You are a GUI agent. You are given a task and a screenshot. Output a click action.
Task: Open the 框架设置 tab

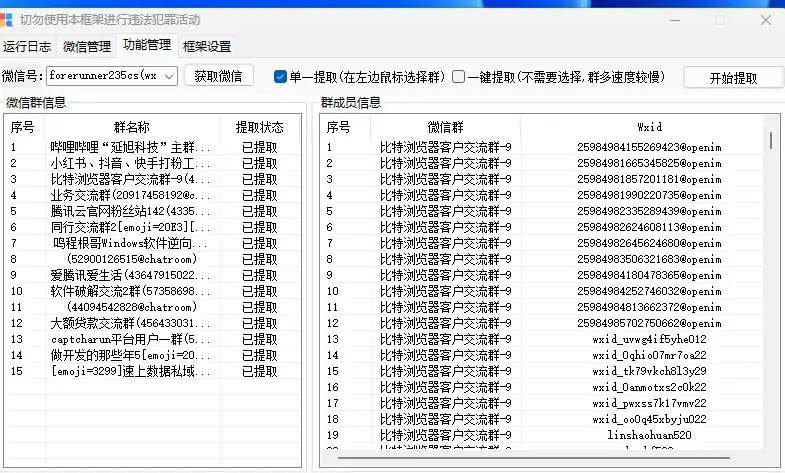click(207, 47)
